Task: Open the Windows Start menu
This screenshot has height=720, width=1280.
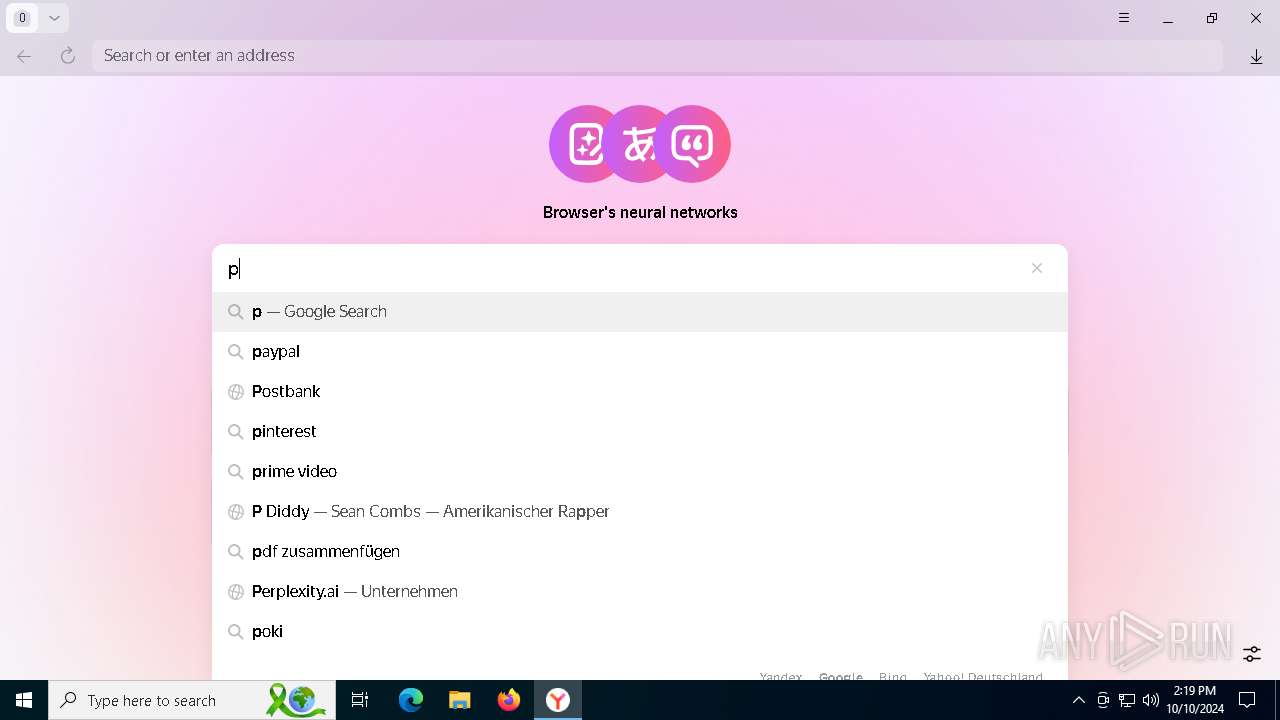Action: coord(24,700)
